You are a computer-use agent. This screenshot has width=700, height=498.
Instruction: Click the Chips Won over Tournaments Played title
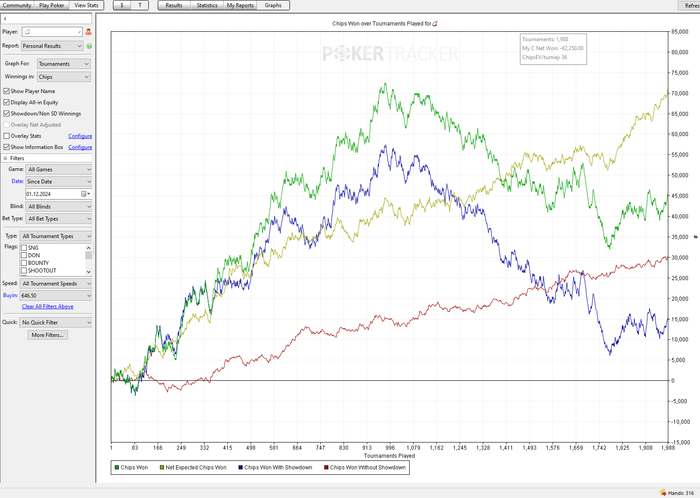(382, 24)
